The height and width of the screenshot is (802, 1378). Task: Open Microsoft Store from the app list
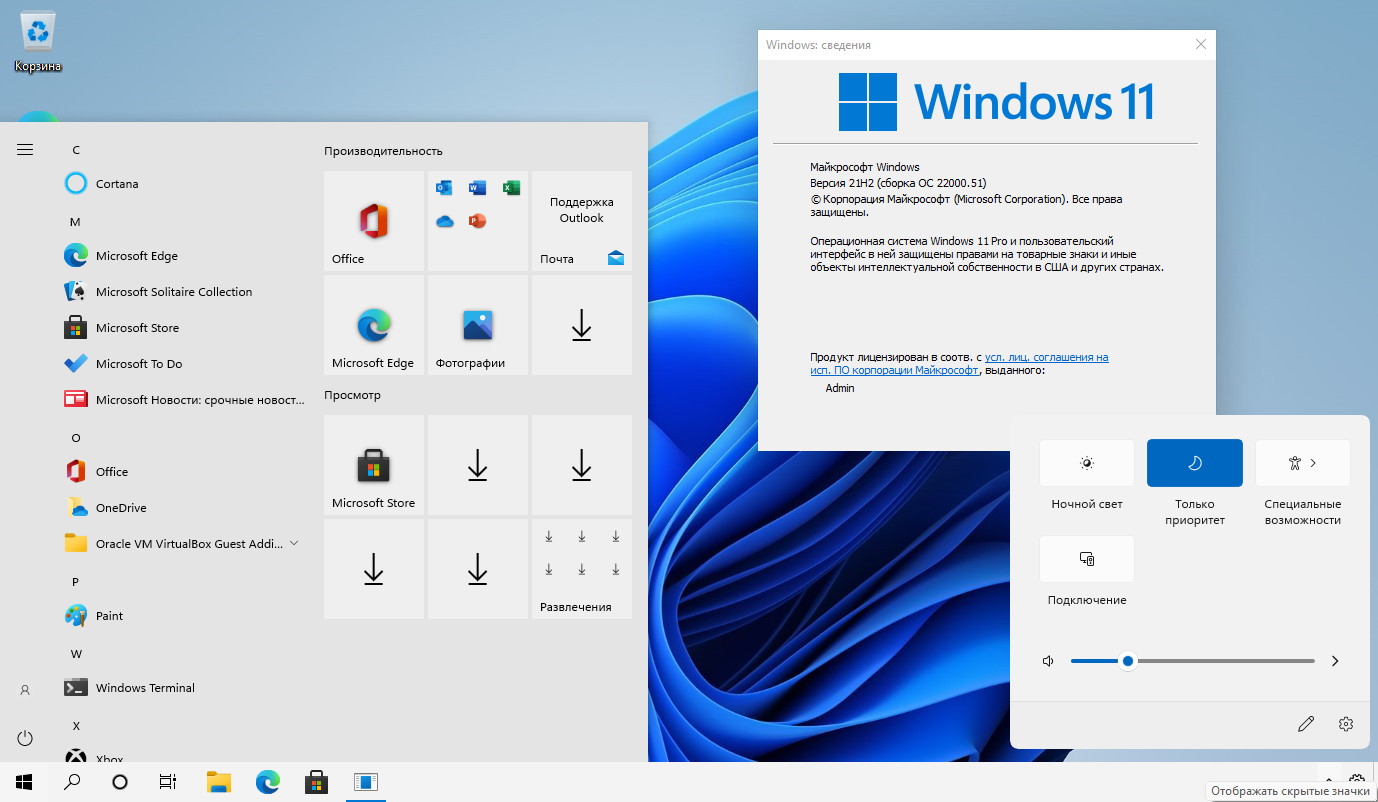click(x=184, y=328)
